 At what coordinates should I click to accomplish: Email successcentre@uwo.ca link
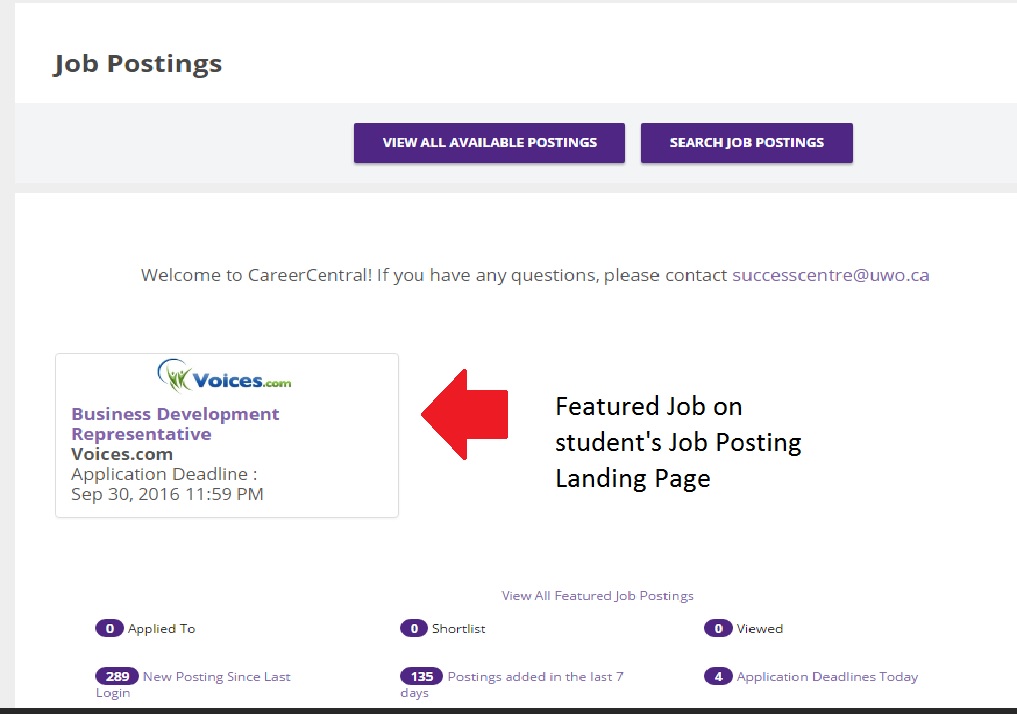coord(830,275)
